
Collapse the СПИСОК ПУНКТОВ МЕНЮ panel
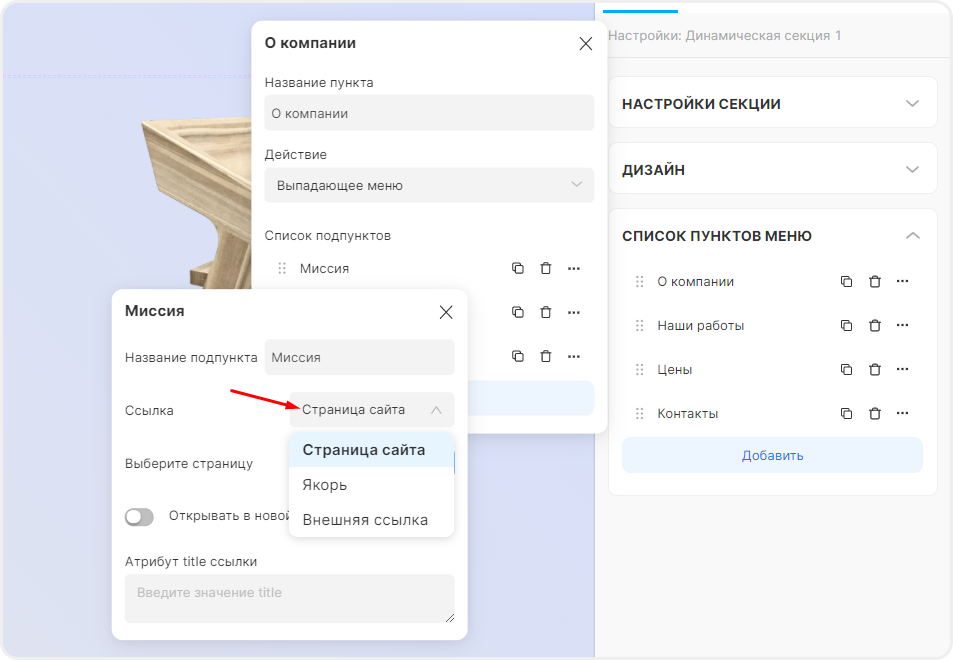(772, 236)
